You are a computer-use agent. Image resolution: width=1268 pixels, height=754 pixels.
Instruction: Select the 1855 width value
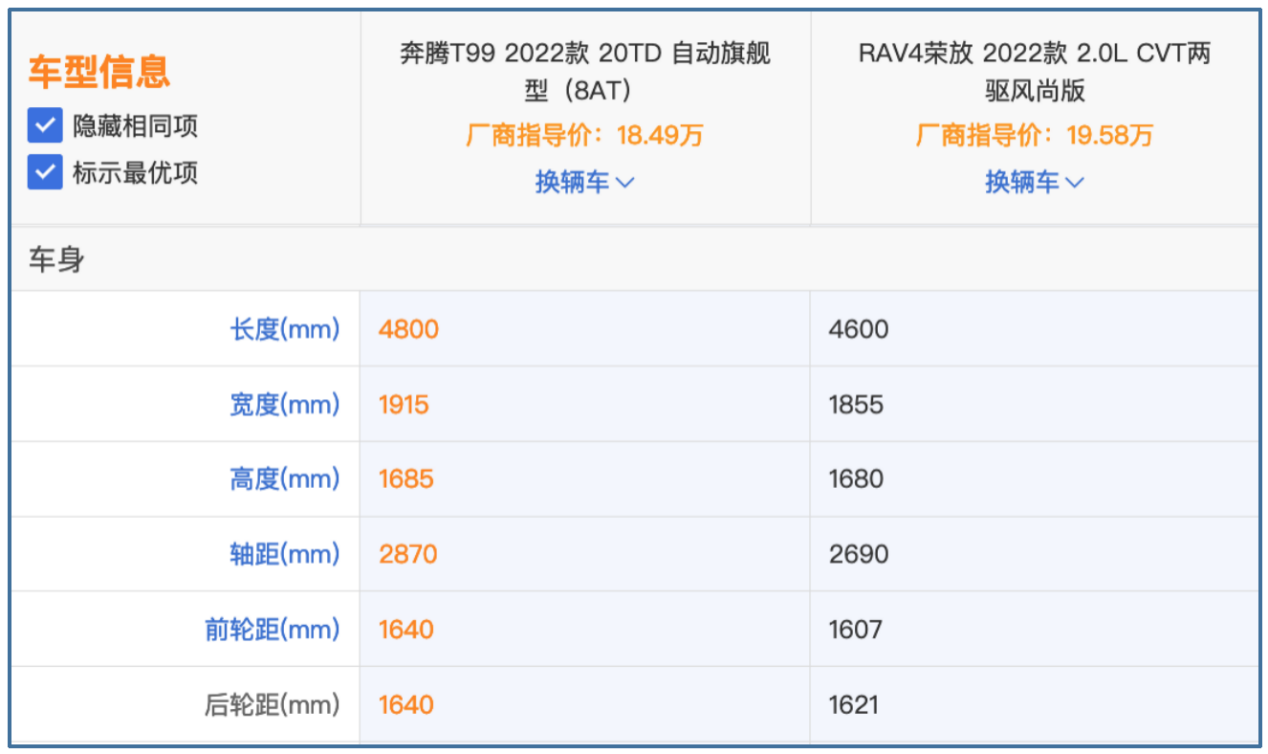856,404
